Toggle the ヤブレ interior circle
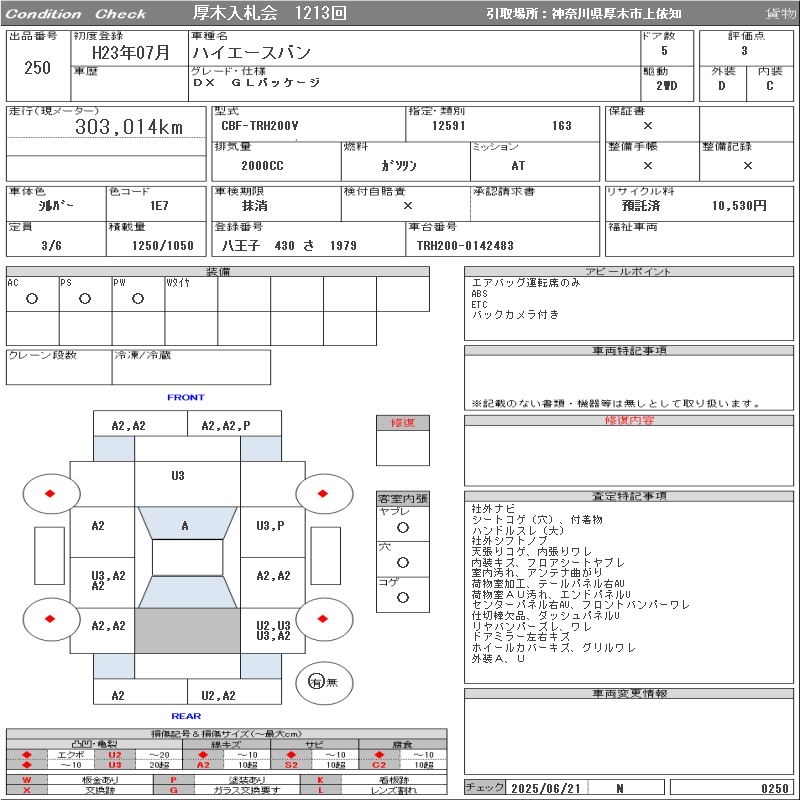 [403, 528]
